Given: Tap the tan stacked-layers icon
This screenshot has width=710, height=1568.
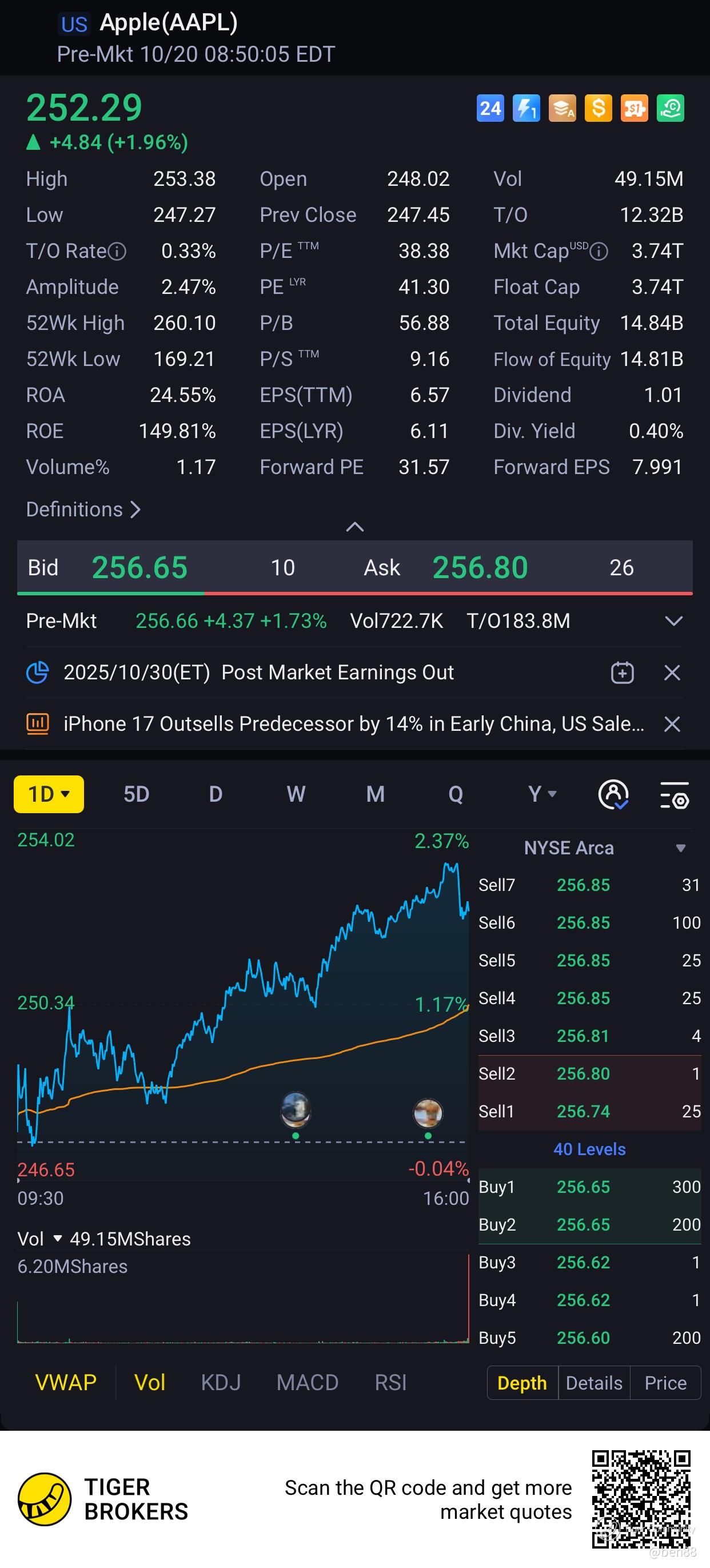Looking at the screenshot, I should (562, 108).
